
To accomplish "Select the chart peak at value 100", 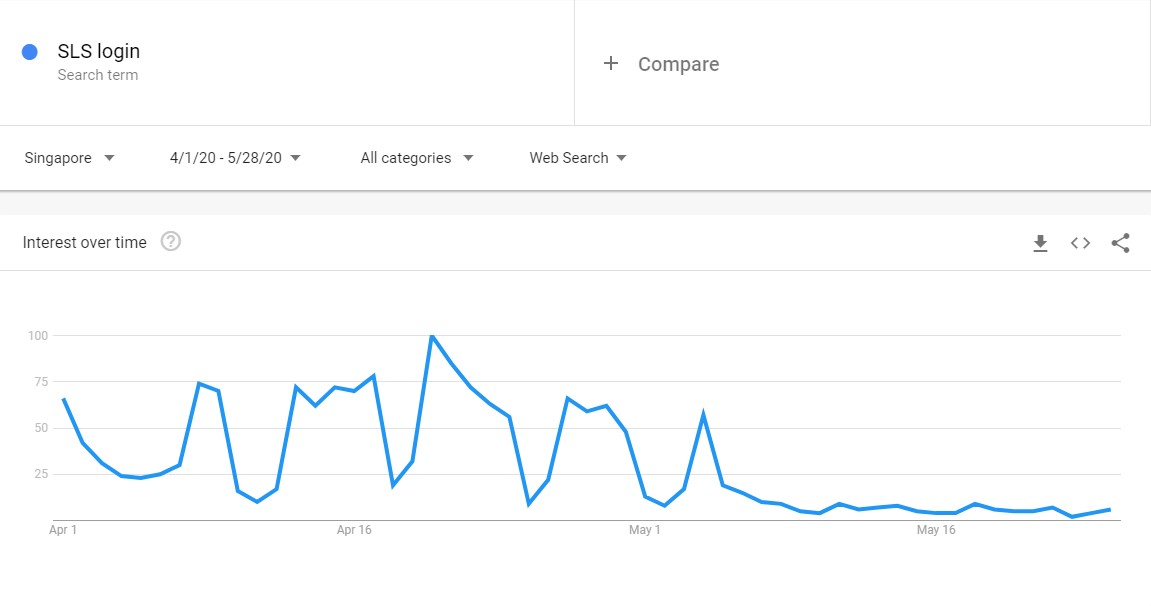I will pyautogui.click(x=431, y=336).
